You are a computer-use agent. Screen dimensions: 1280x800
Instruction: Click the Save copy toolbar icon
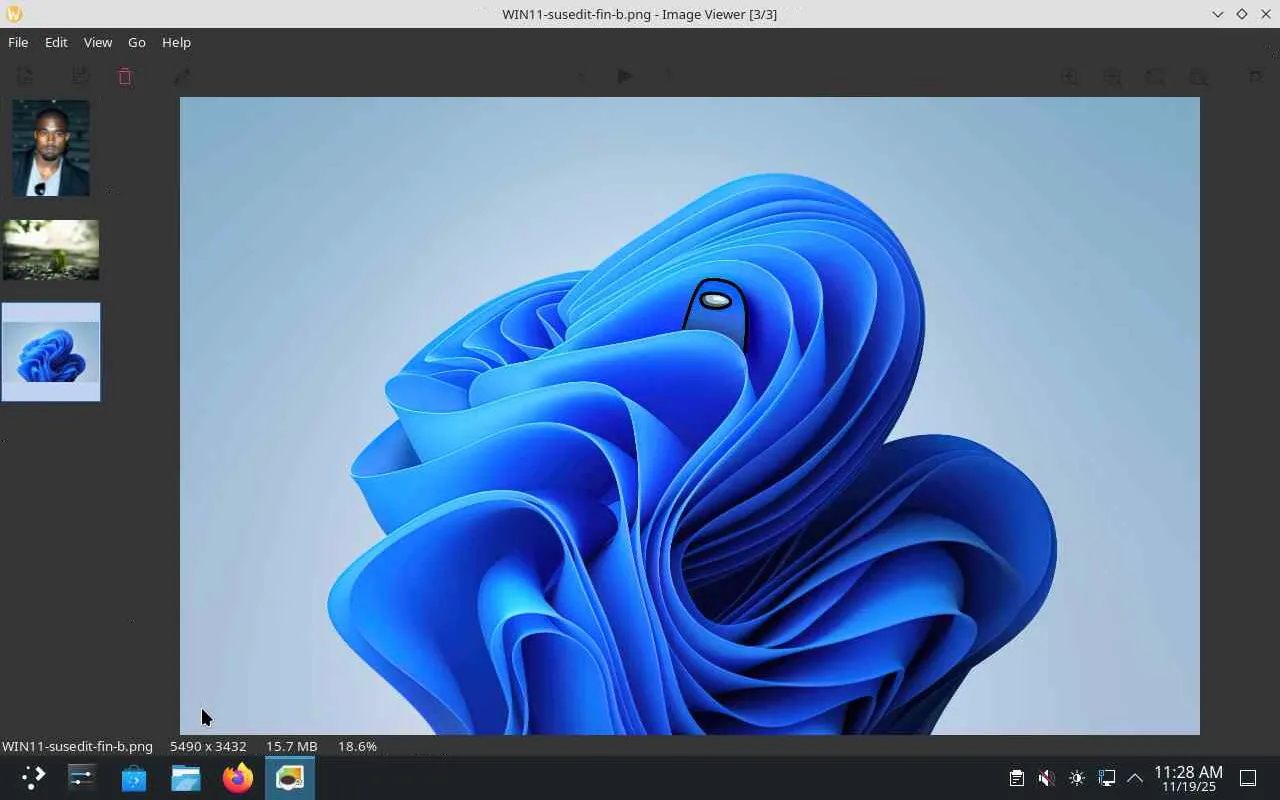pyautogui.click(x=80, y=76)
